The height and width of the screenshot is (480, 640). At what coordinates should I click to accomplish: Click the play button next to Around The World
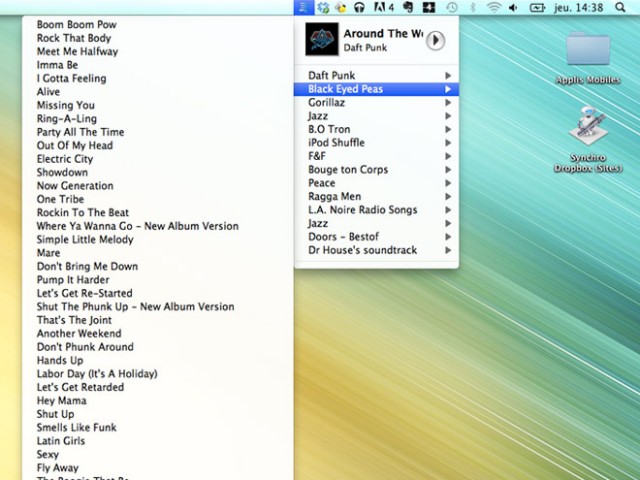pos(435,40)
